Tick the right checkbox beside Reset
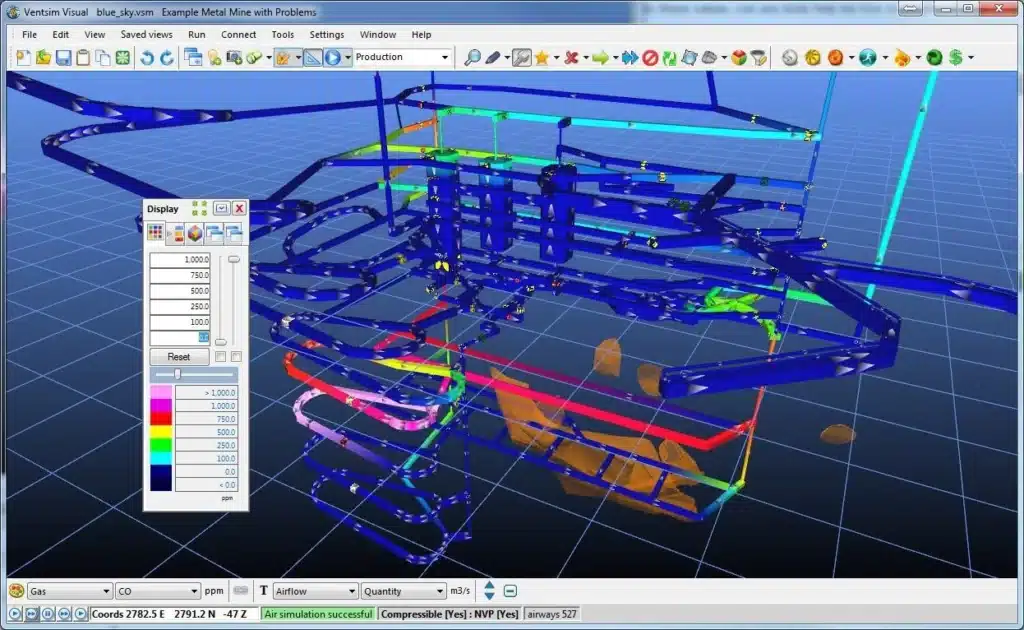This screenshot has height=630, width=1024. [x=236, y=357]
